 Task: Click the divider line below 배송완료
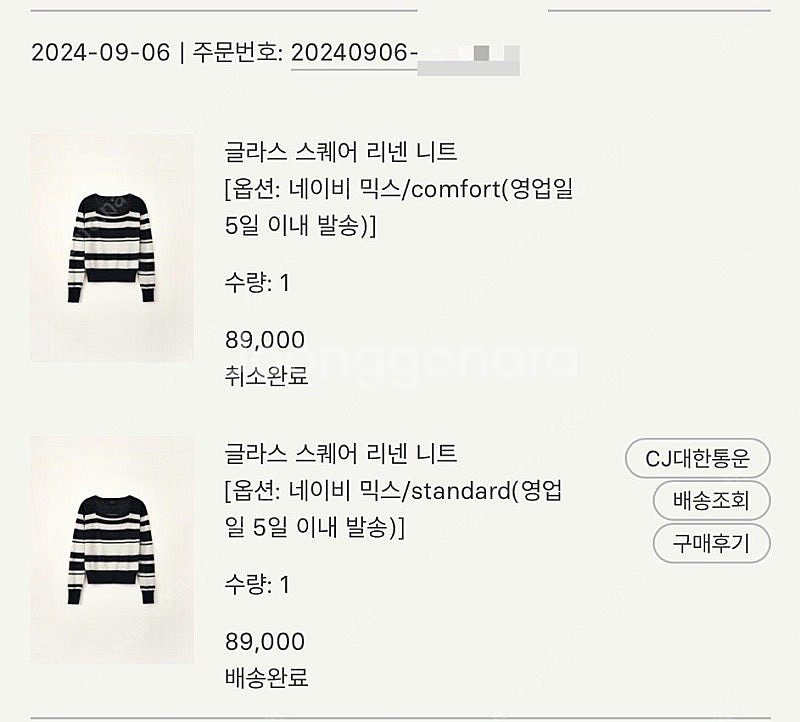(x=400, y=718)
